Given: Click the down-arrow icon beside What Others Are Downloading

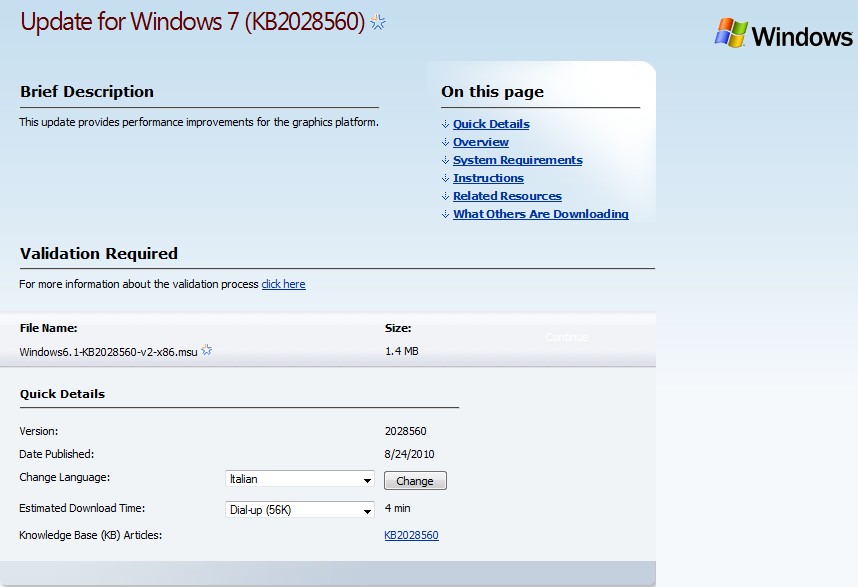Looking at the screenshot, I should pos(445,214).
